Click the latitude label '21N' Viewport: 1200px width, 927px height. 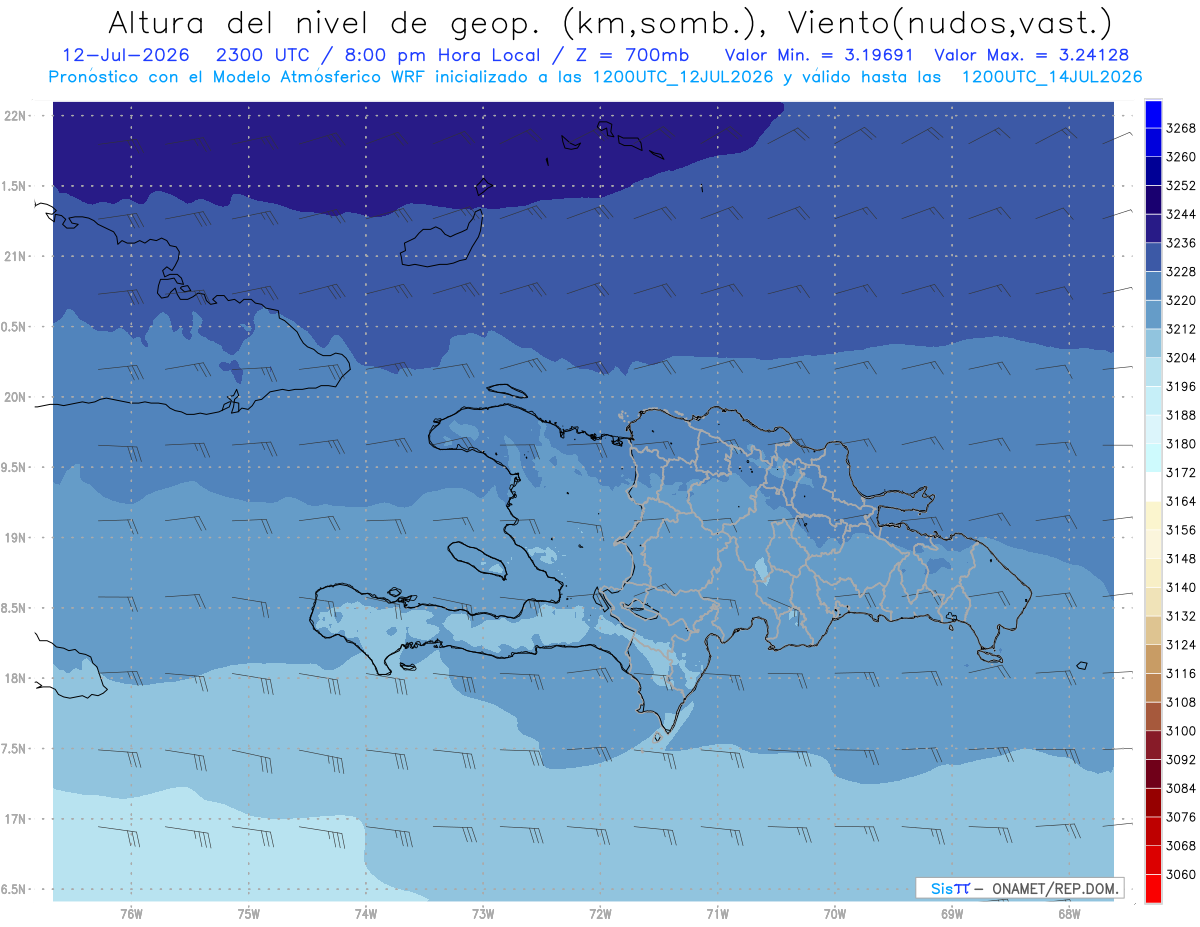(x=15, y=256)
